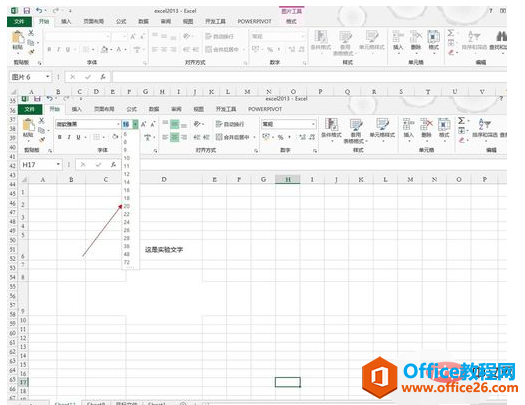Click Cut scissors icon in the top ribbon
Screen dimensions: 525x405
click(x=31, y=33)
